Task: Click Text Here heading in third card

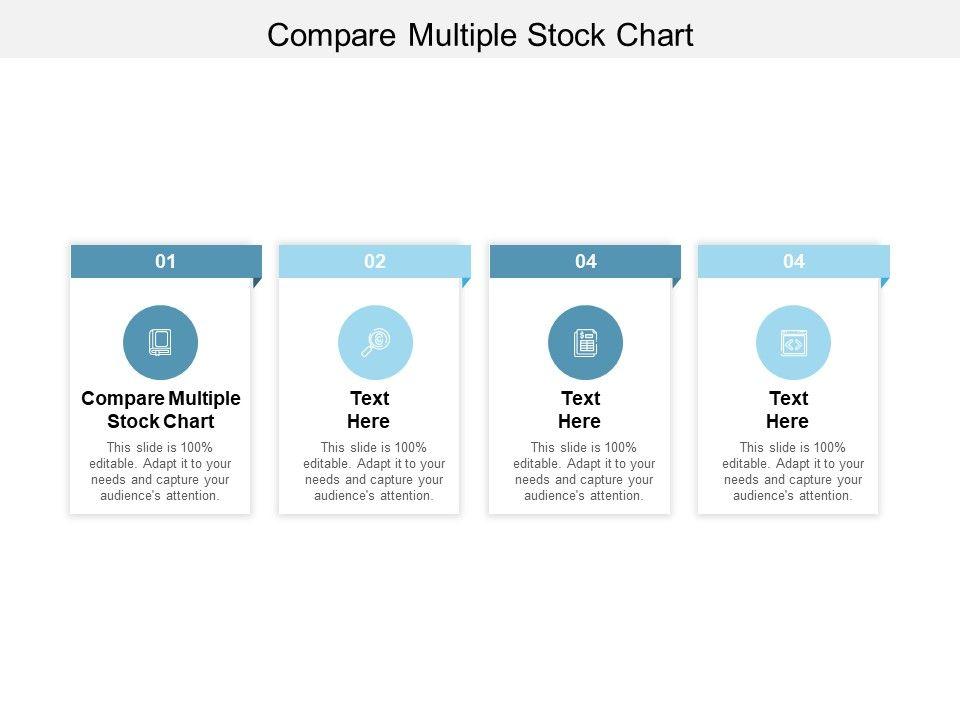Action: [580, 409]
